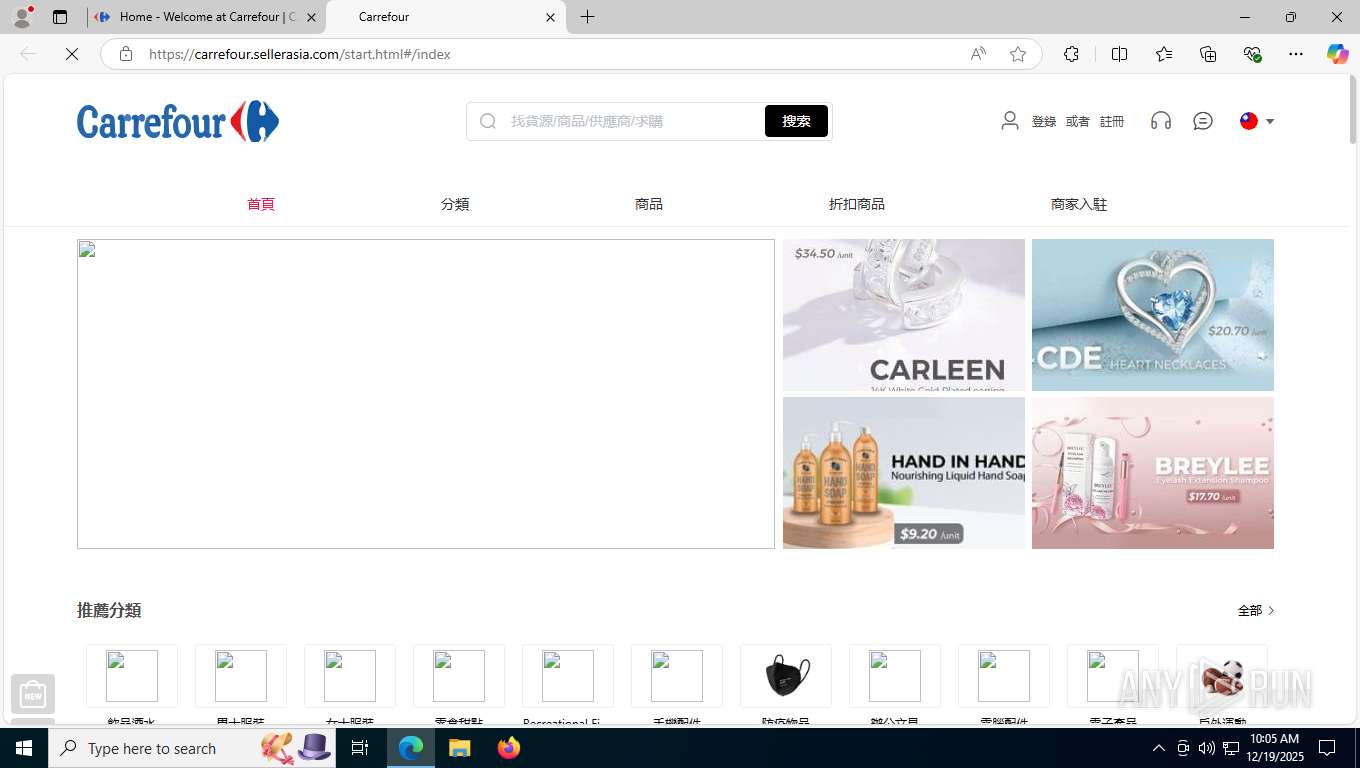Open the 登錄 login link
The image size is (1360, 768).
point(1044,121)
